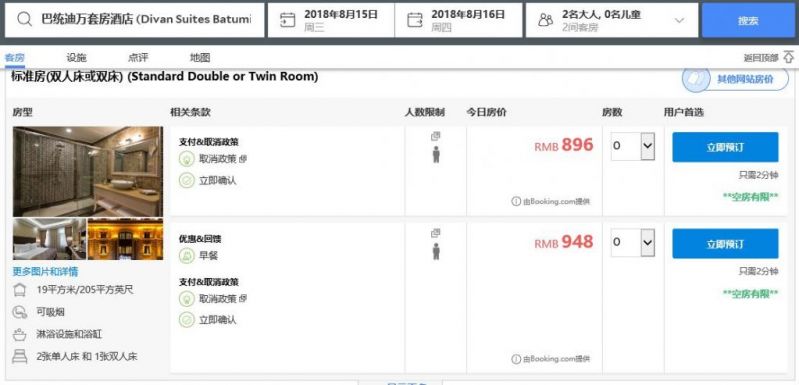Open the 地图 tab
This screenshot has width=799, height=385.
click(200, 58)
